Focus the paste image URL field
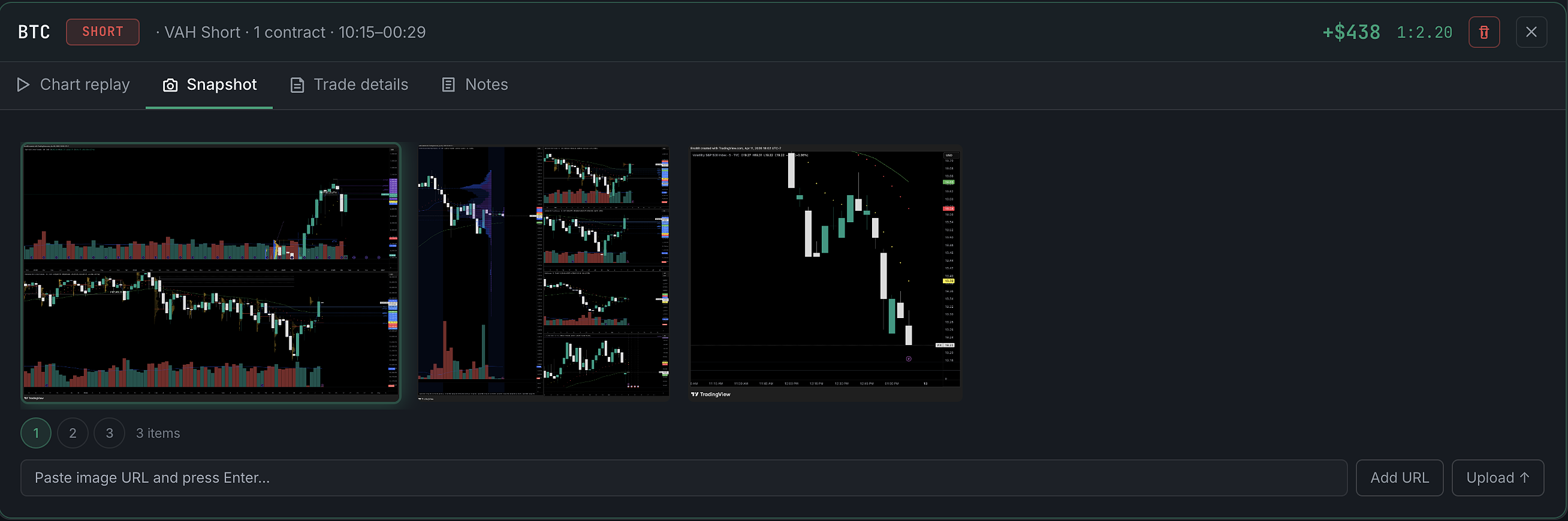 [684, 478]
